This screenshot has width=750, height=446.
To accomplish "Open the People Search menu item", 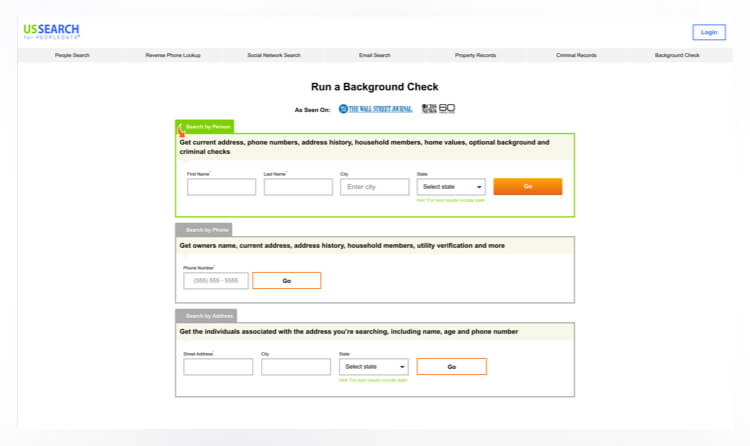I will [x=72, y=55].
